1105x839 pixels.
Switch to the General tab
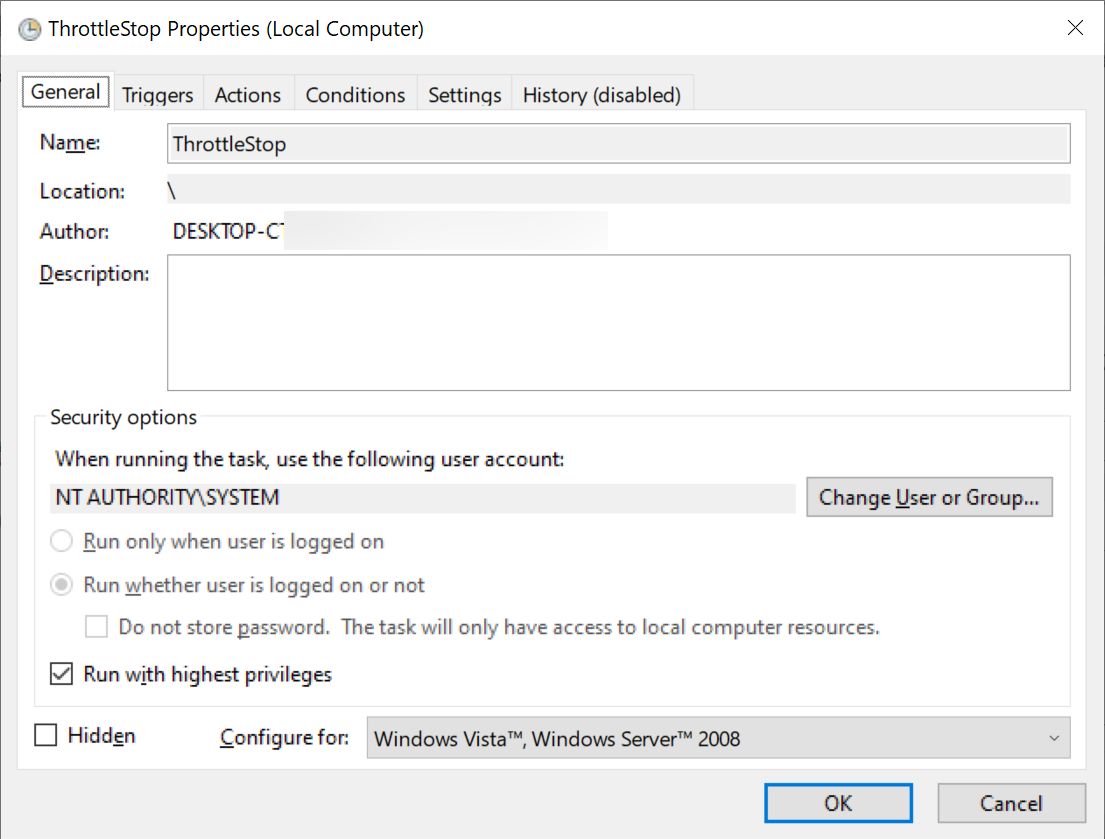[x=66, y=92]
